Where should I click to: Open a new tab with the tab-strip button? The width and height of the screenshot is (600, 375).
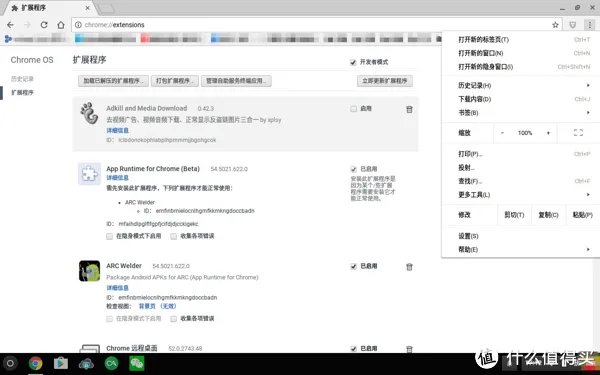106,8
